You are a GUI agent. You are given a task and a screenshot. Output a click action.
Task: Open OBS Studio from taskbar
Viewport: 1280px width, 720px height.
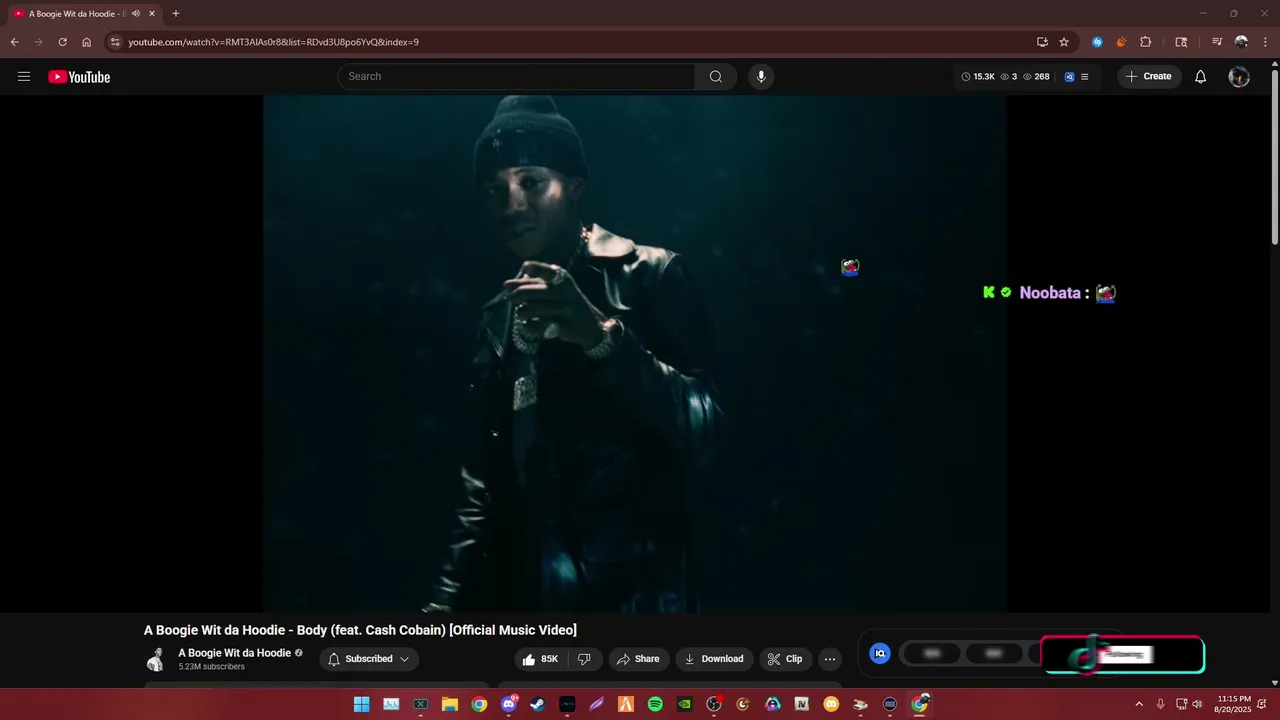(x=714, y=704)
